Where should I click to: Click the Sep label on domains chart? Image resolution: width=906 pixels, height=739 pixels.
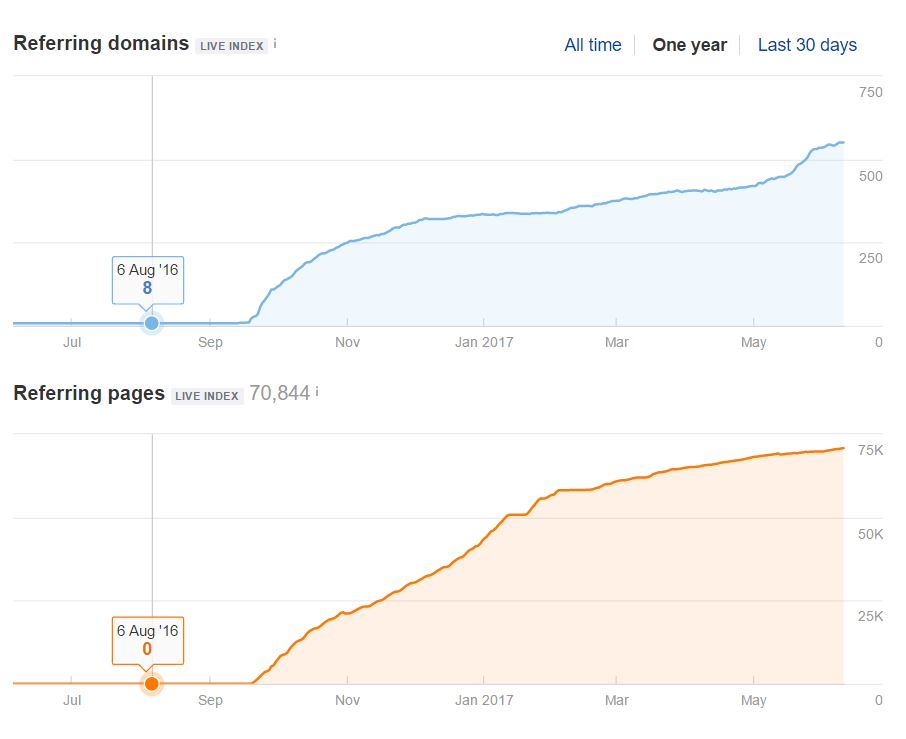click(210, 343)
